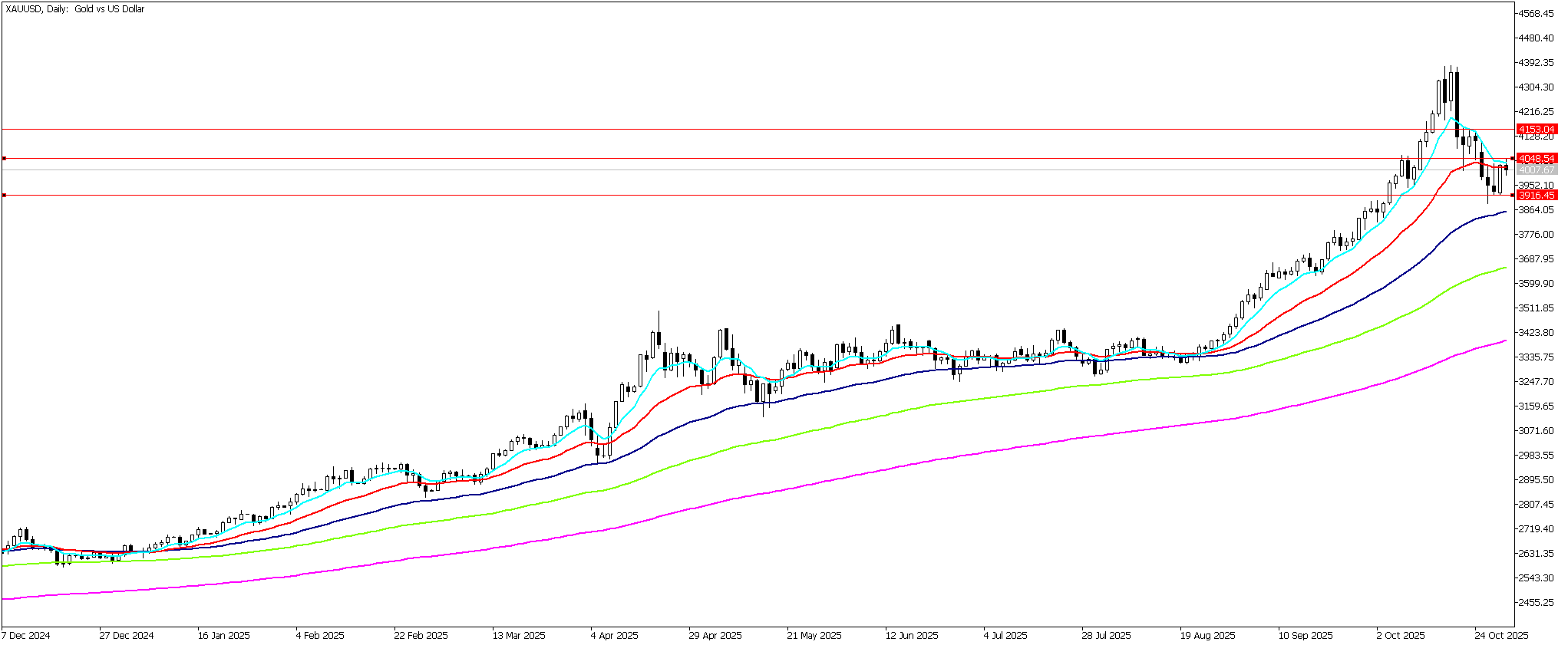Click the "4 Jul 2025" date label
The height and width of the screenshot is (645, 1568).
[x=1005, y=636]
